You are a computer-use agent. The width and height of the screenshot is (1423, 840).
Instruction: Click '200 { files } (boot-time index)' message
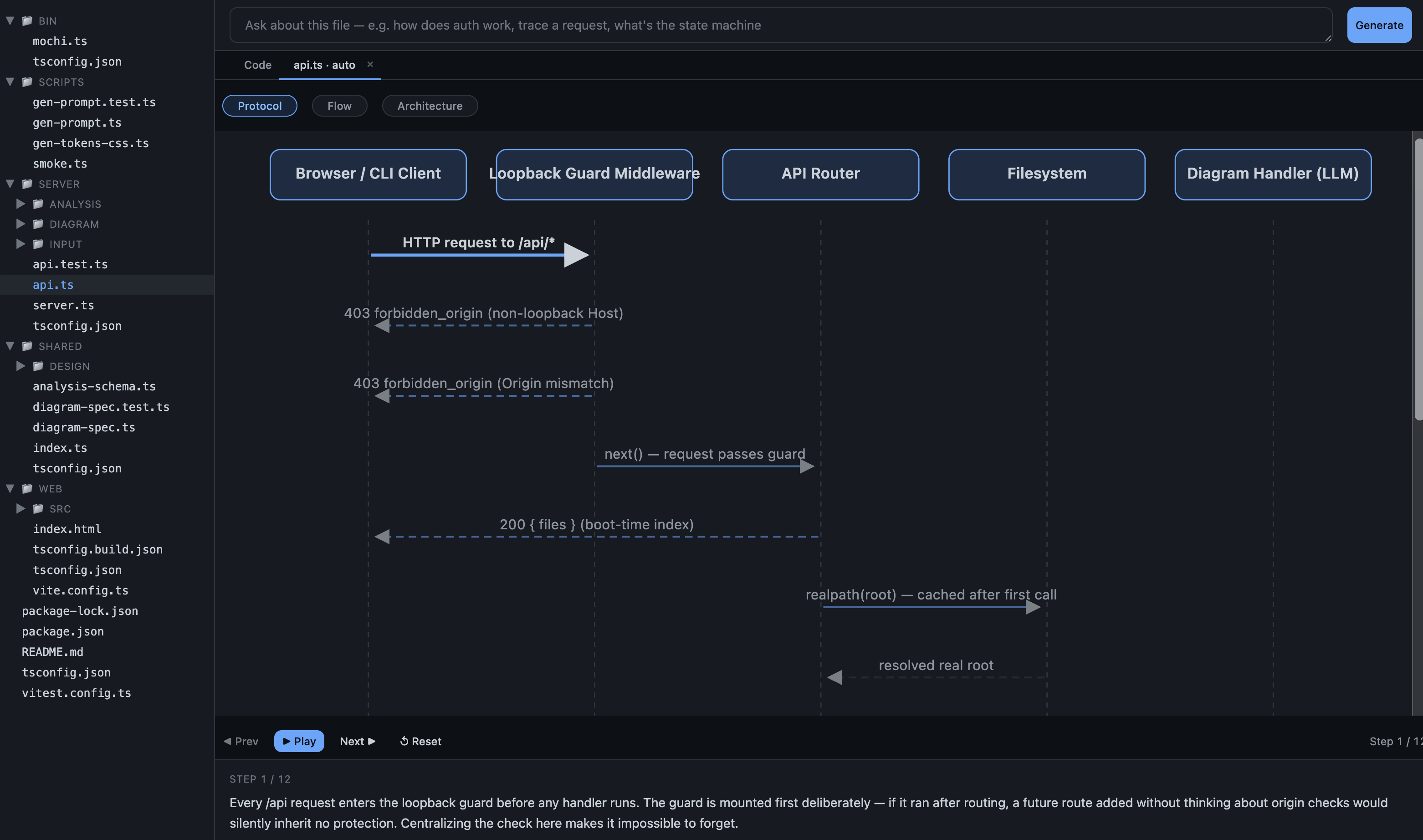point(597,525)
